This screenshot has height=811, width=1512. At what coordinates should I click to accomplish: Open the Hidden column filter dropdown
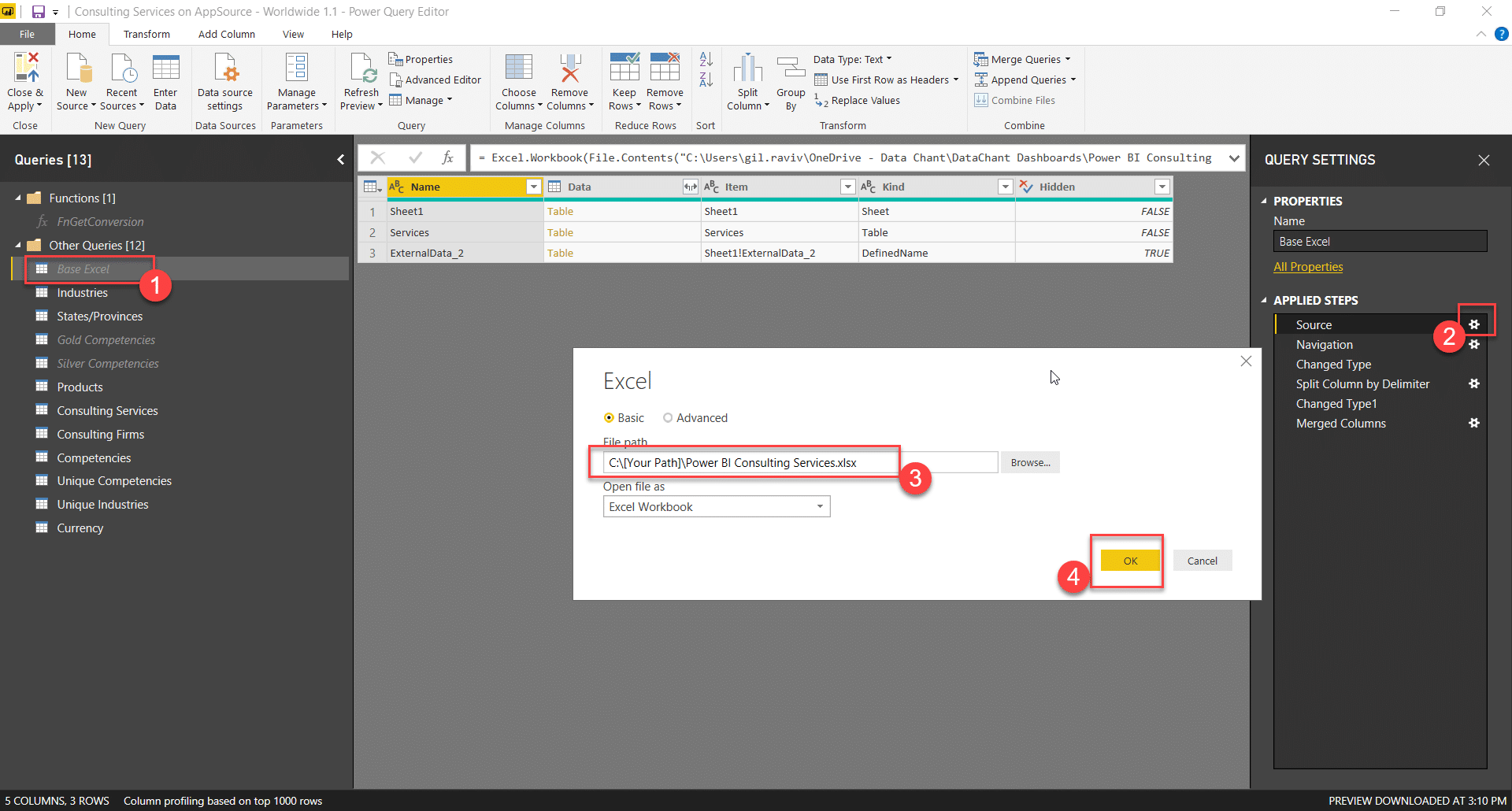pyautogui.click(x=1162, y=187)
